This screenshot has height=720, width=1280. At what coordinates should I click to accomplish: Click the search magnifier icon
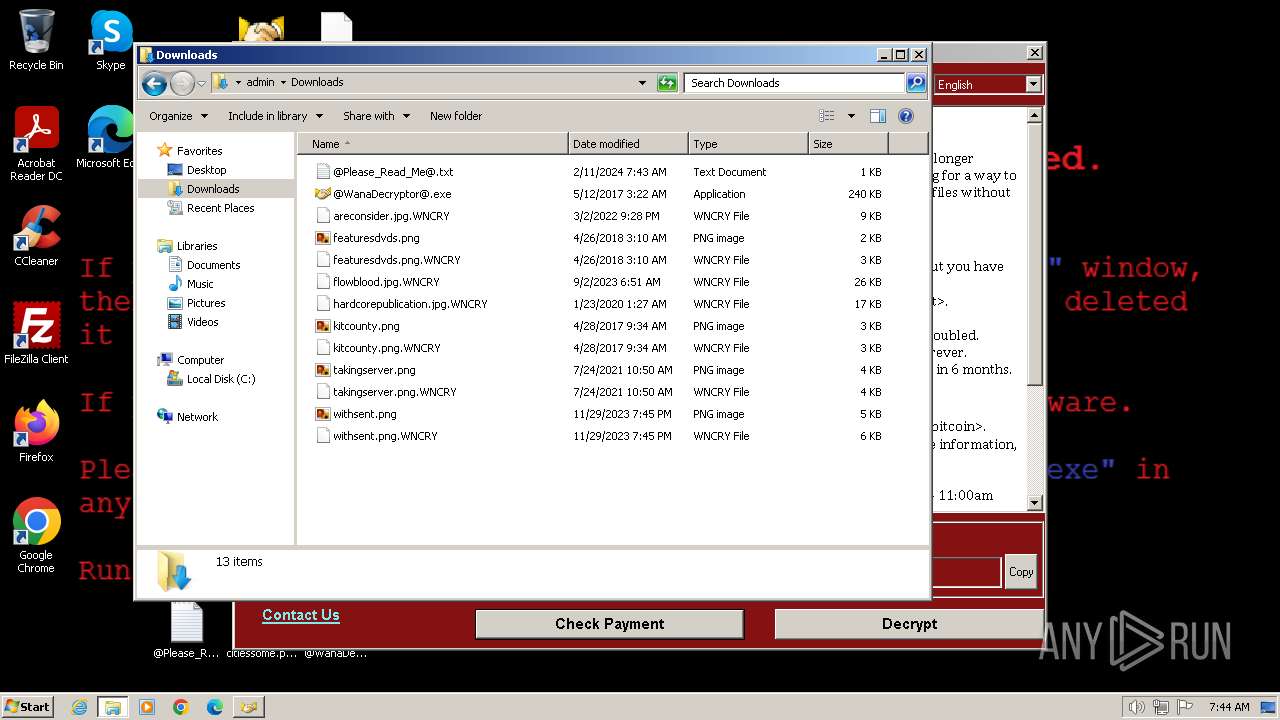click(x=915, y=83)
